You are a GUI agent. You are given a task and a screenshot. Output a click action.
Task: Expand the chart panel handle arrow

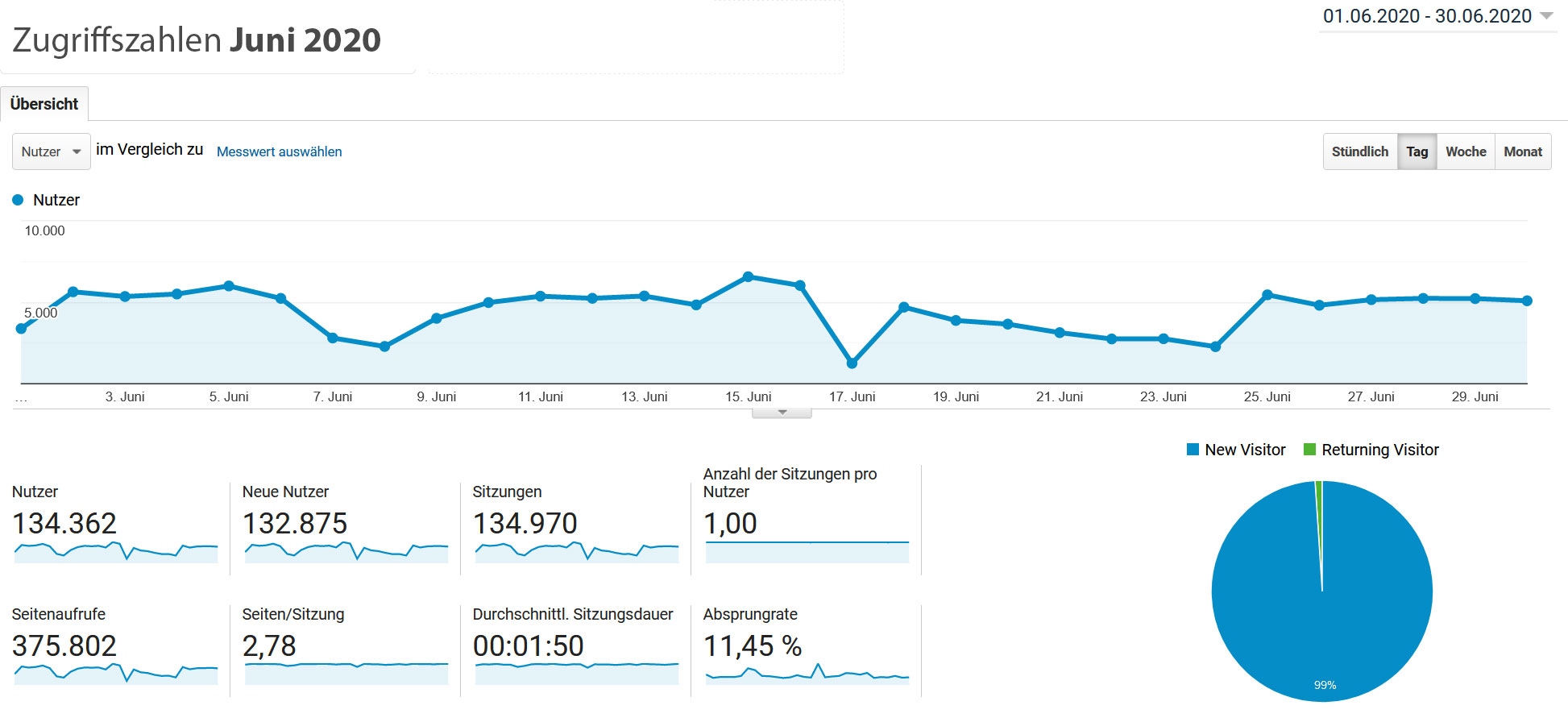[782, 413]
